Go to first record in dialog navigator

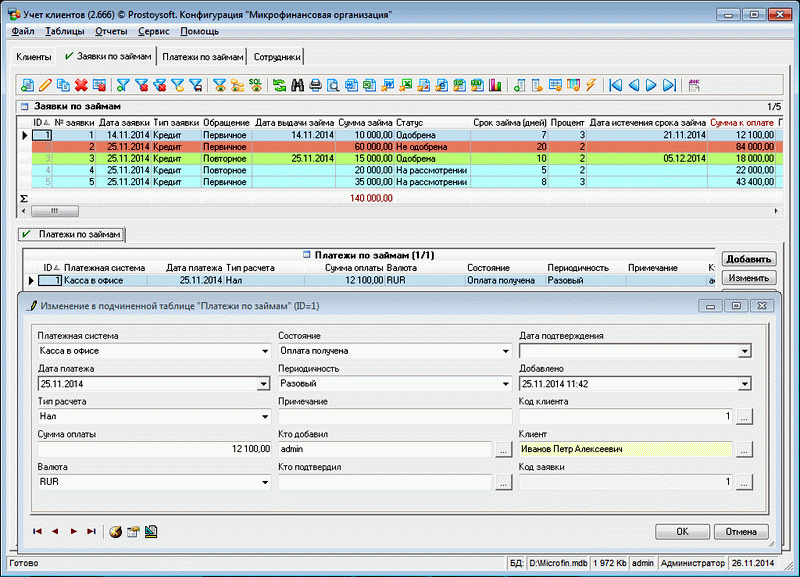tap(37, 531)
